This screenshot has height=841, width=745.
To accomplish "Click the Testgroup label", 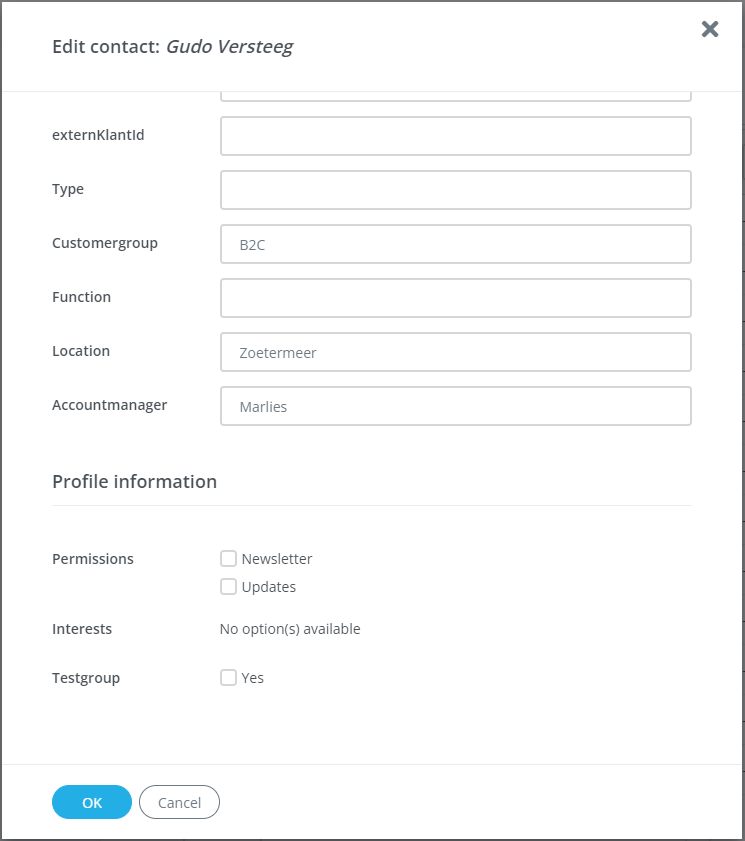I will (86, 677).
